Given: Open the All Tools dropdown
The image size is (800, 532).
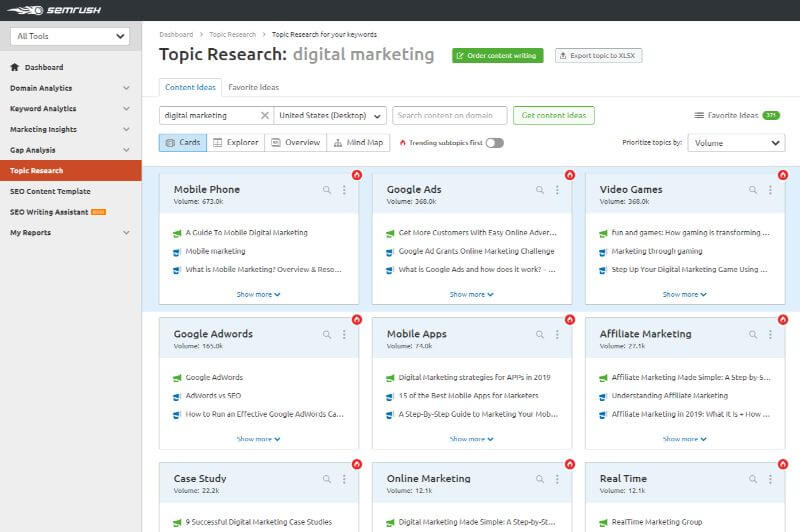Looking at the screenshot, I should (x=70, y=36).
